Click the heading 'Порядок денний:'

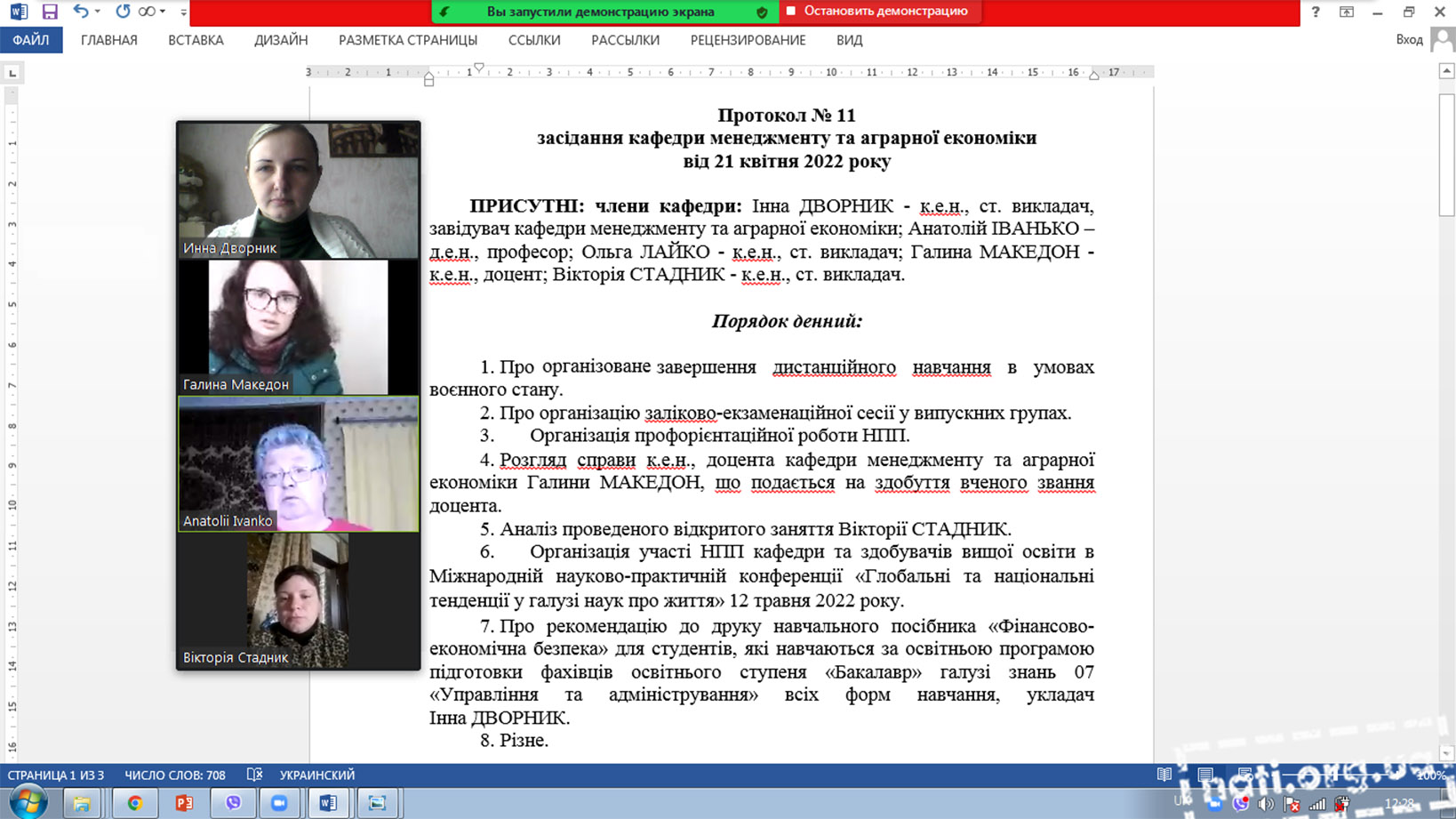pos(787,321)
